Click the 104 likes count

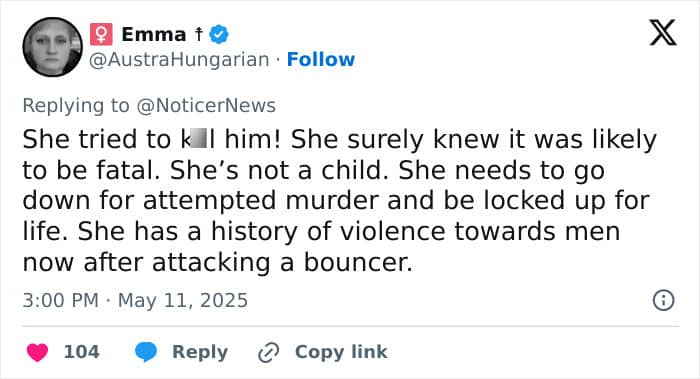pos(82,352)
